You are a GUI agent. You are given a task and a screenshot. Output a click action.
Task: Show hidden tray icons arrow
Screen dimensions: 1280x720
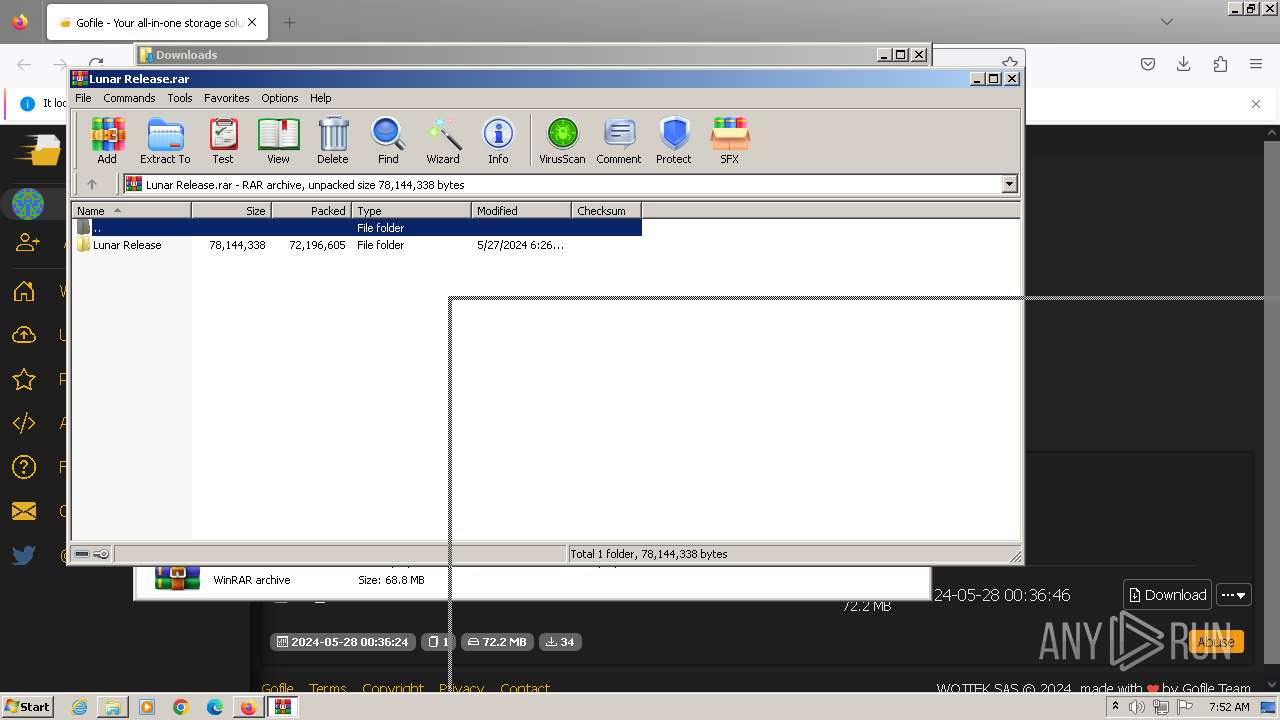click(x=1116, y=707)
